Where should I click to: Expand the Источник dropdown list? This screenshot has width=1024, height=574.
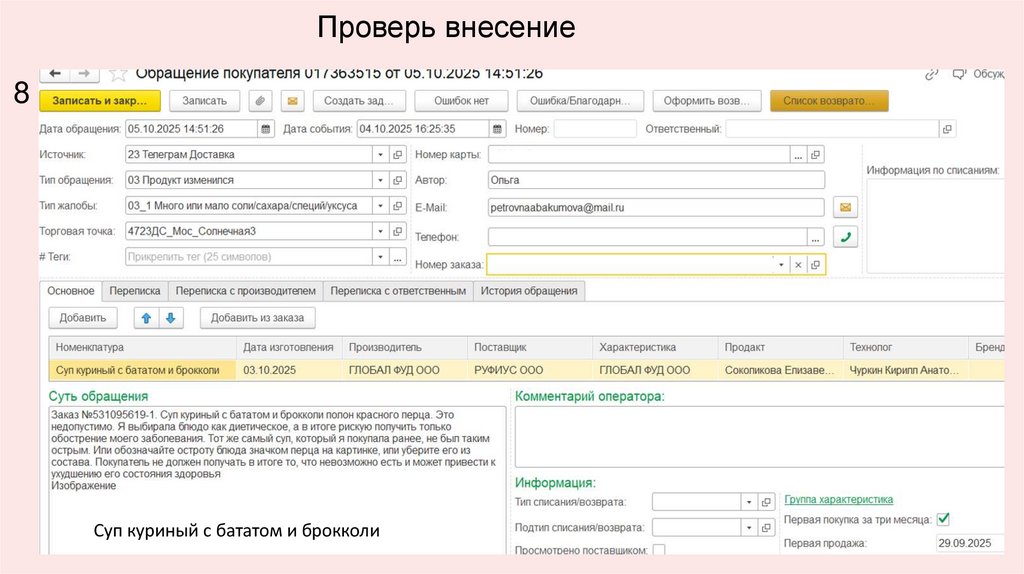point(379,155)
